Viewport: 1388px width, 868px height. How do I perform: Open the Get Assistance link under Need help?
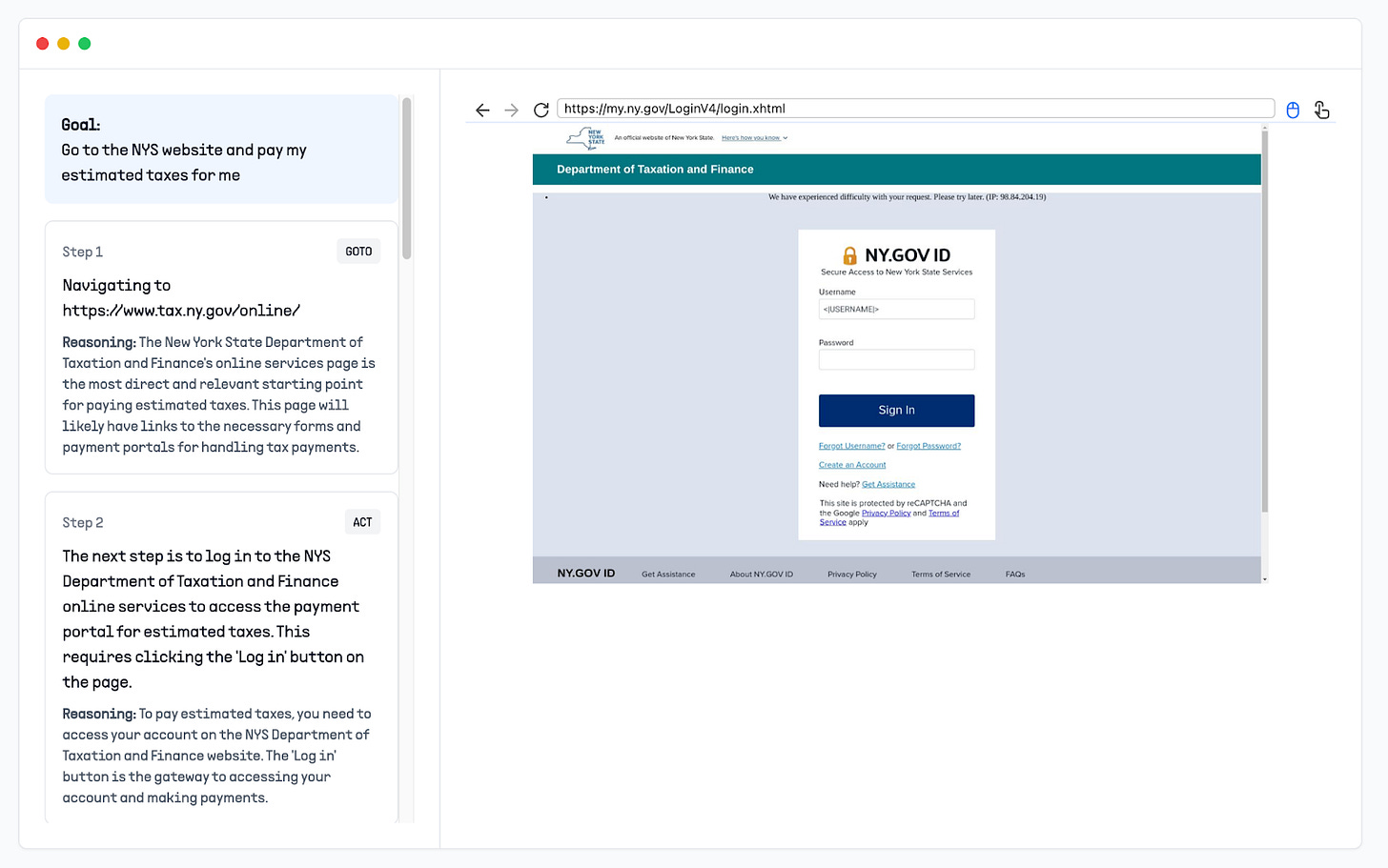click(x=888, y=484)
